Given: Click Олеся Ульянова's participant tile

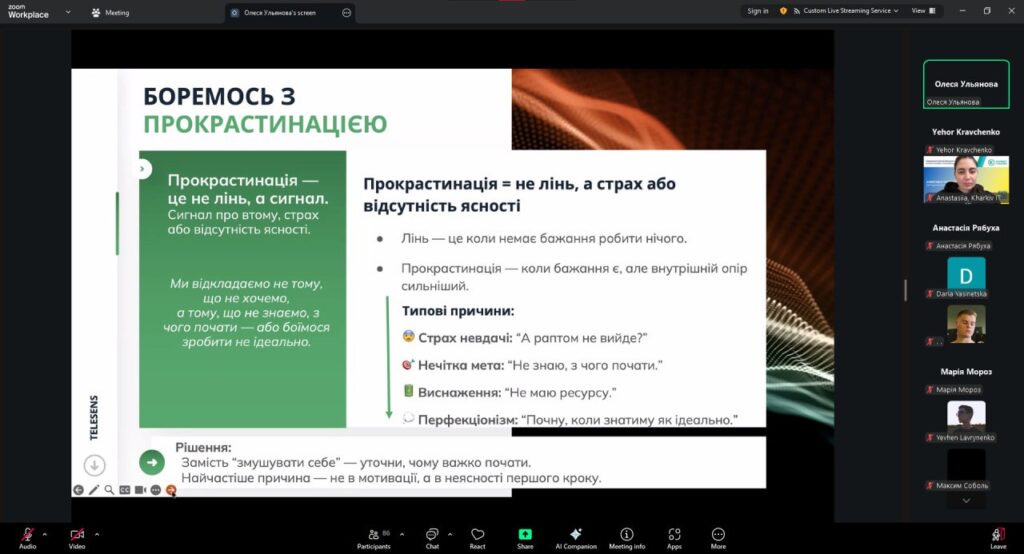Looking at the screenshot, I should [965, 85].
